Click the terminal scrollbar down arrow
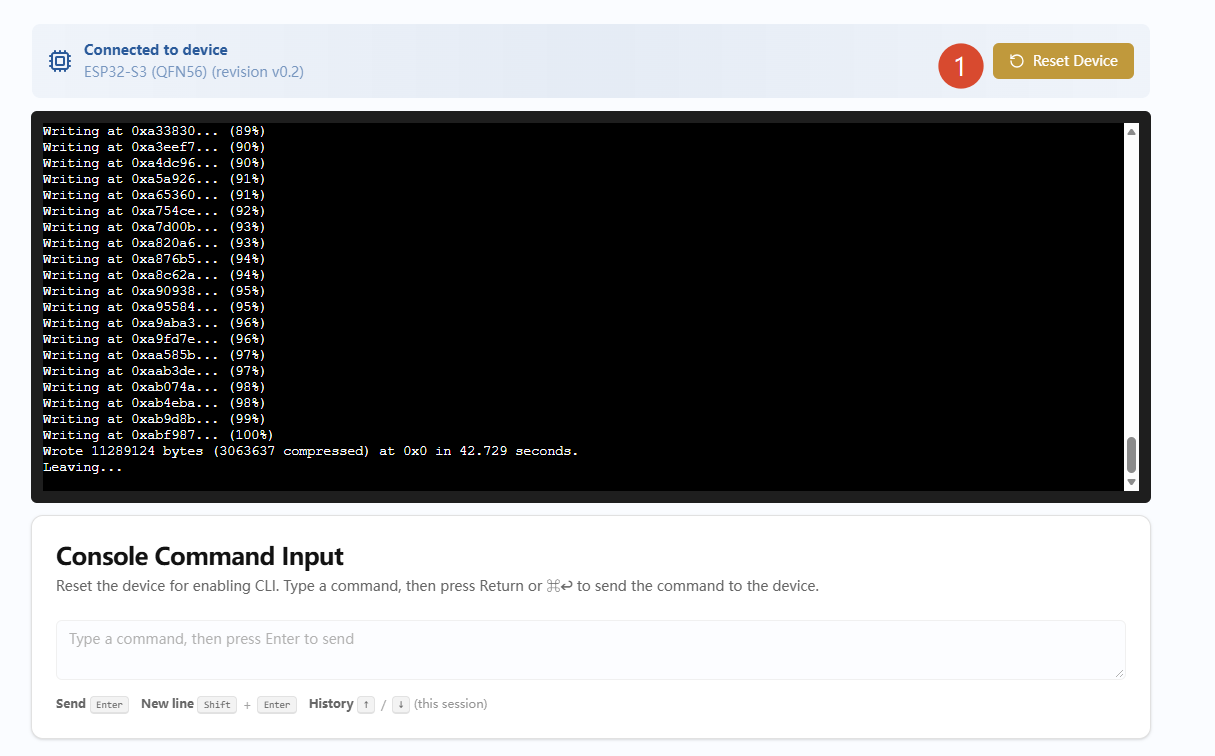Image resolution: width=1215 pixels, height=756 pixels. click(x=1132, y=482)
